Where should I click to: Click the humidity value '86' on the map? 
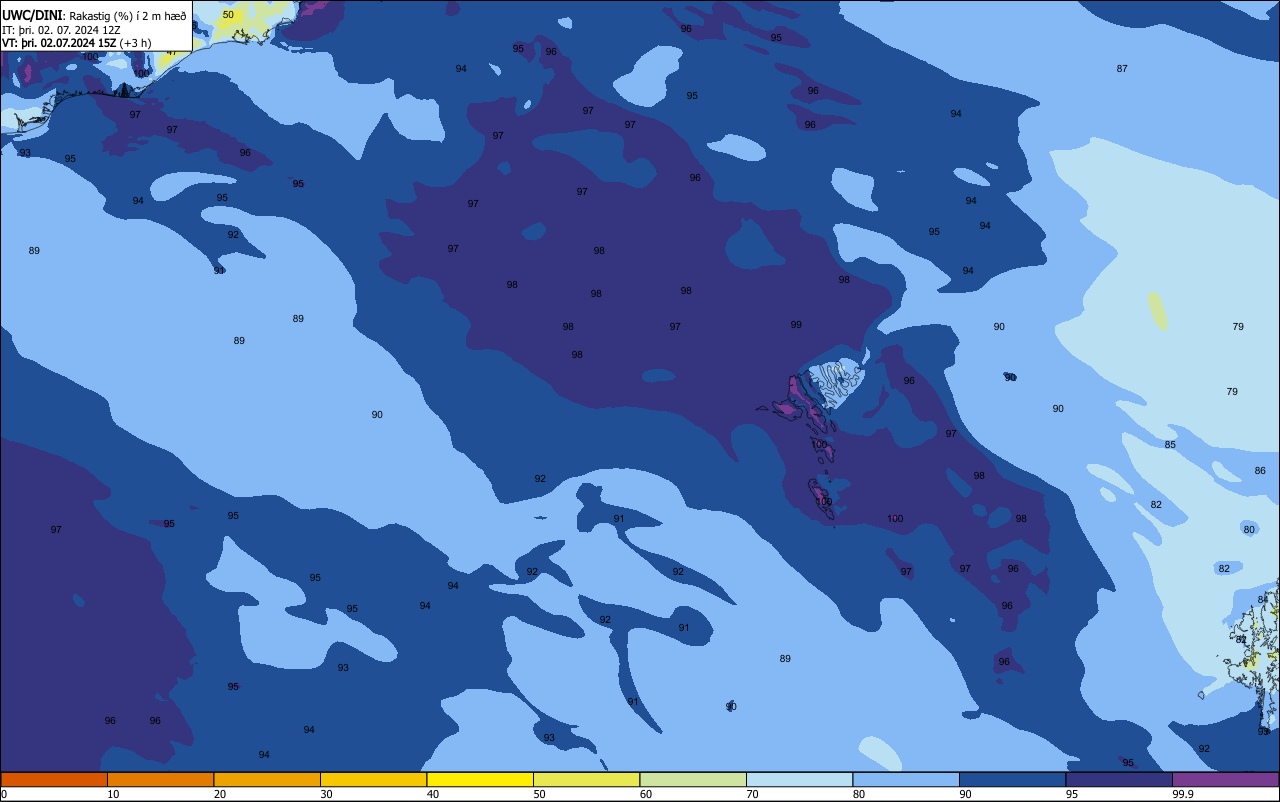point(1260,471)
